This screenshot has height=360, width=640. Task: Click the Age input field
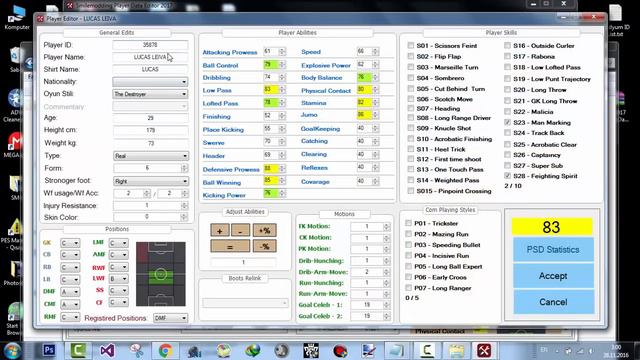point(150,118)
